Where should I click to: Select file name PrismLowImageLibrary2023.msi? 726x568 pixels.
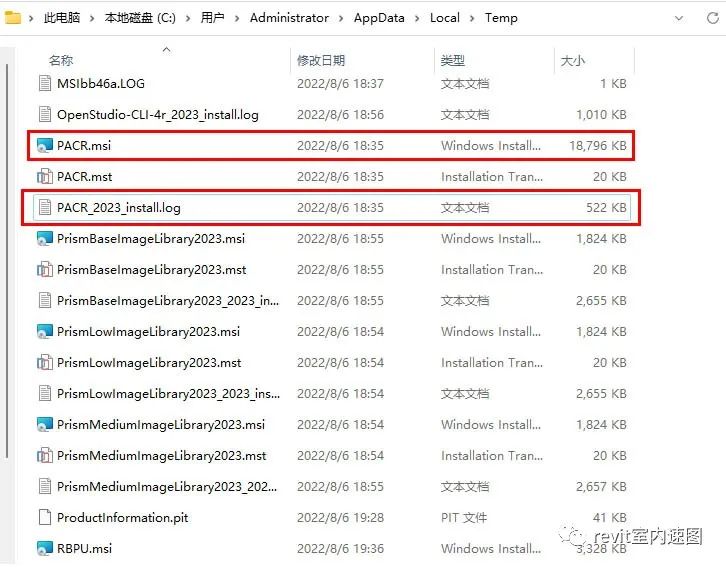pos(148,331)
